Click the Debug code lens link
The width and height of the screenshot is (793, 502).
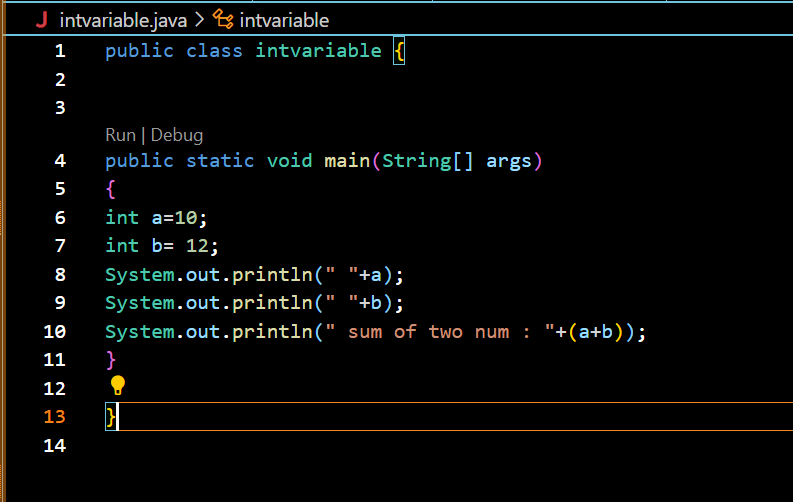177,135
